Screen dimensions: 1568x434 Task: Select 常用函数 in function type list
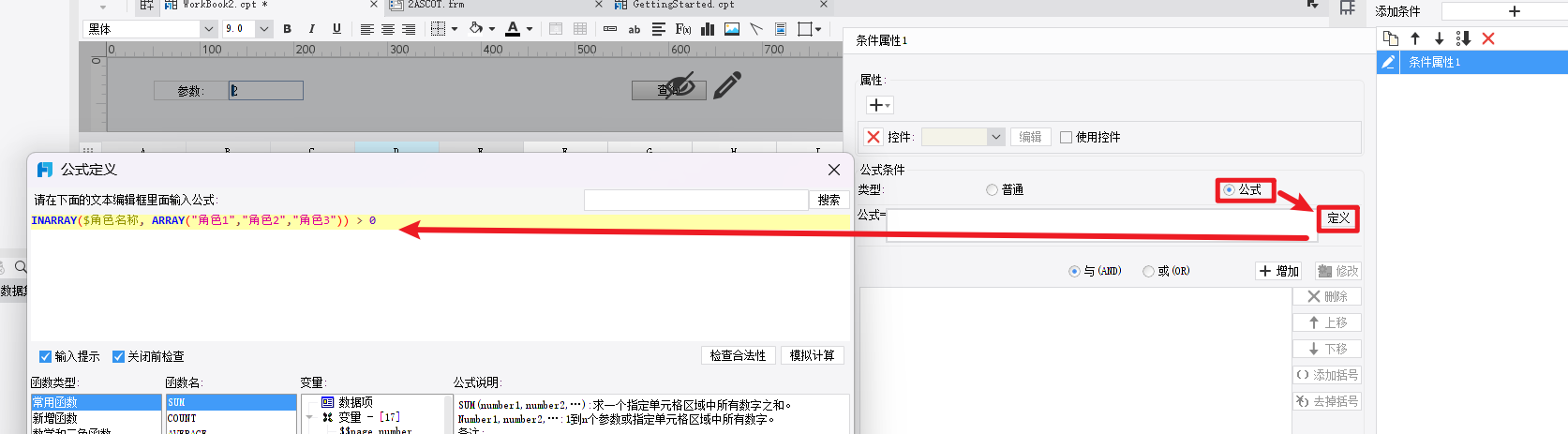coord(96,402)
